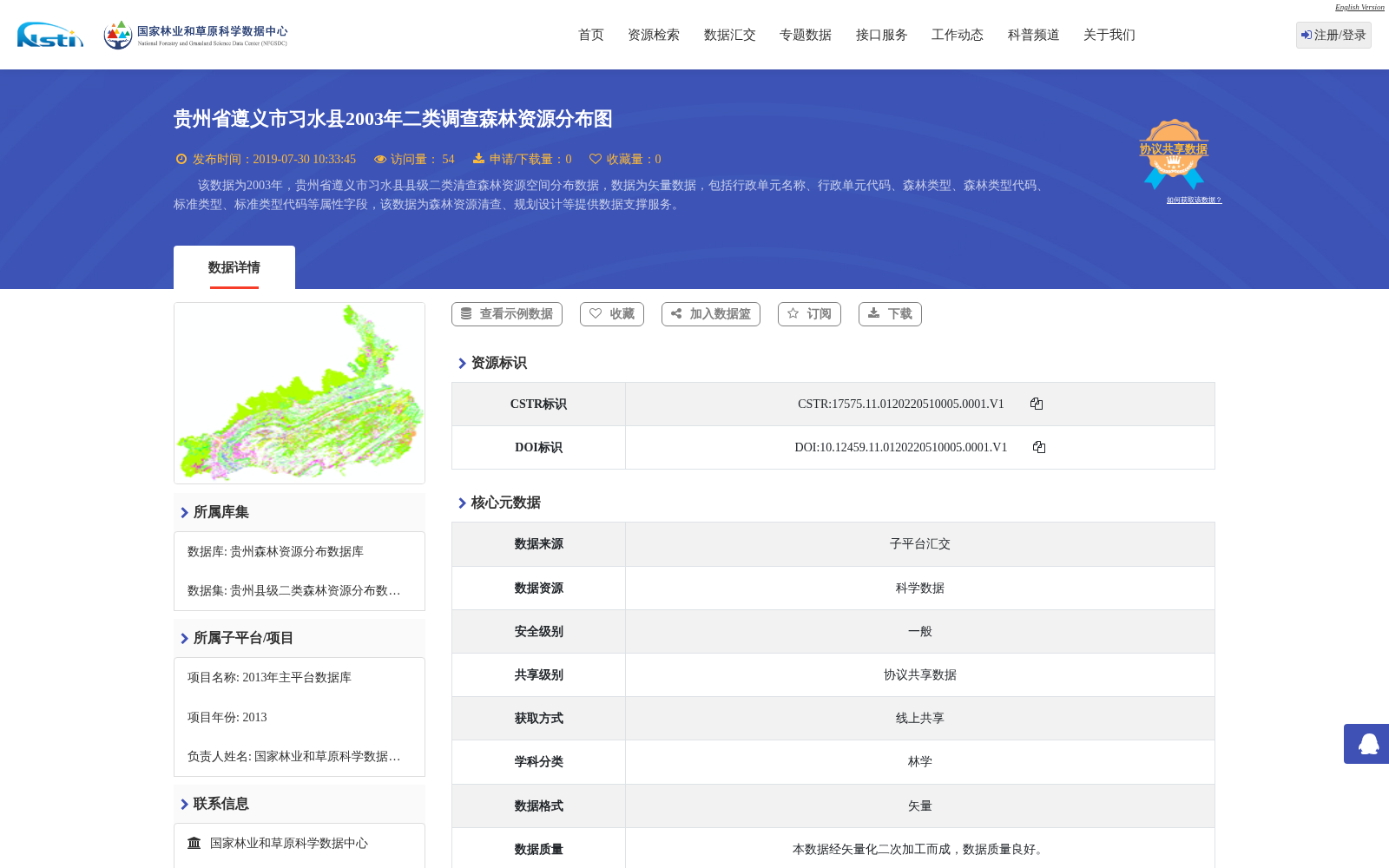
Task: Open the 工作动态 menu item
Action: point(958,35)
